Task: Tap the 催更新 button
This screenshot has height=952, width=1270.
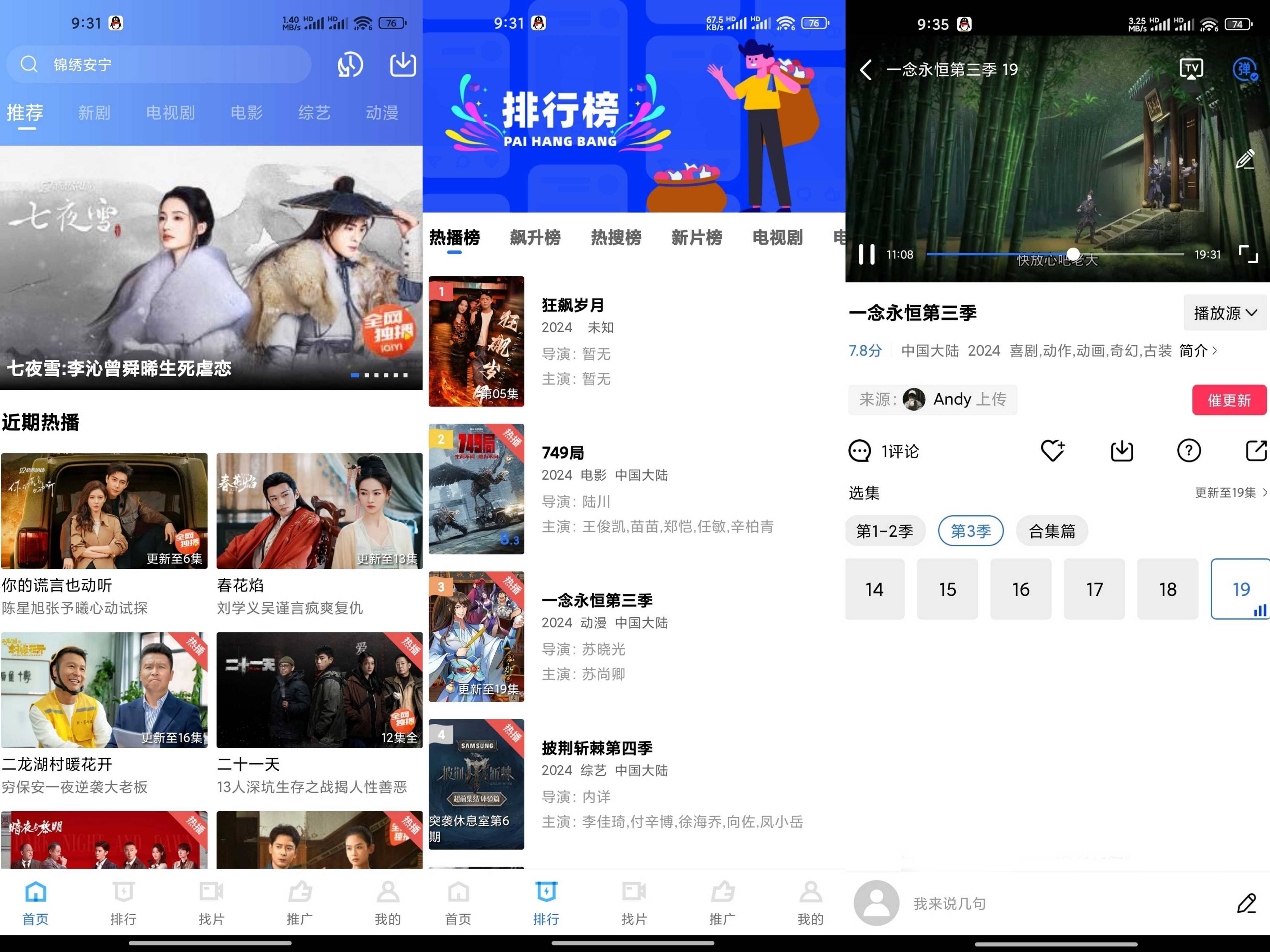Action: point(1229,400)
